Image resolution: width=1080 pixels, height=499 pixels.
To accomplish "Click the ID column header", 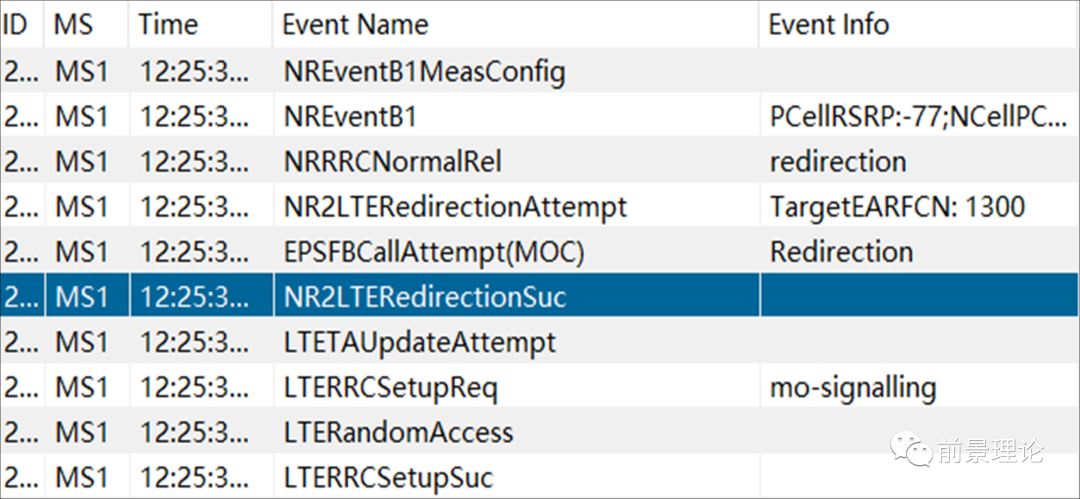I will point(15,24).
